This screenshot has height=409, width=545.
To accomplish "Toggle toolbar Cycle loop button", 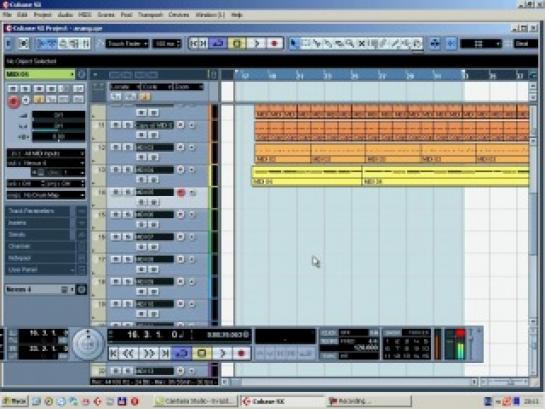I will tap(218, 43).
